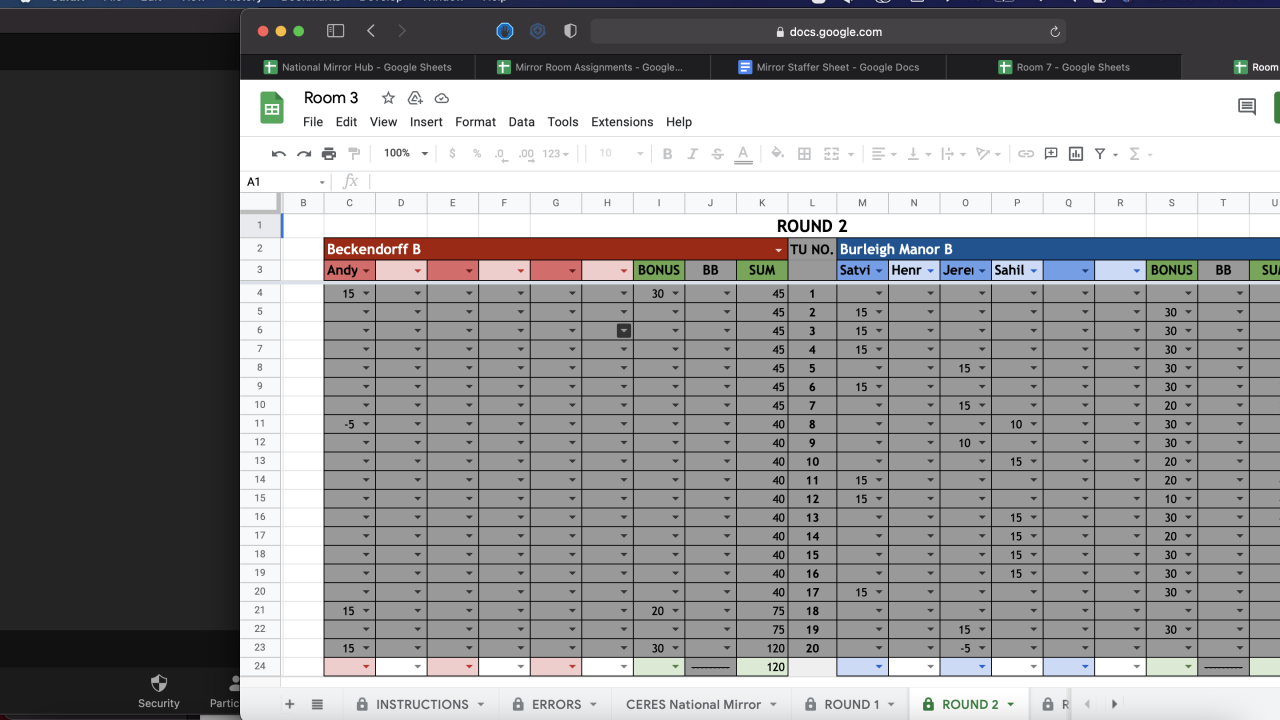Switch to Mirror Room Assignments browser tab
Viewport: 1280px width, 720px height.
[x=592, y=67]
